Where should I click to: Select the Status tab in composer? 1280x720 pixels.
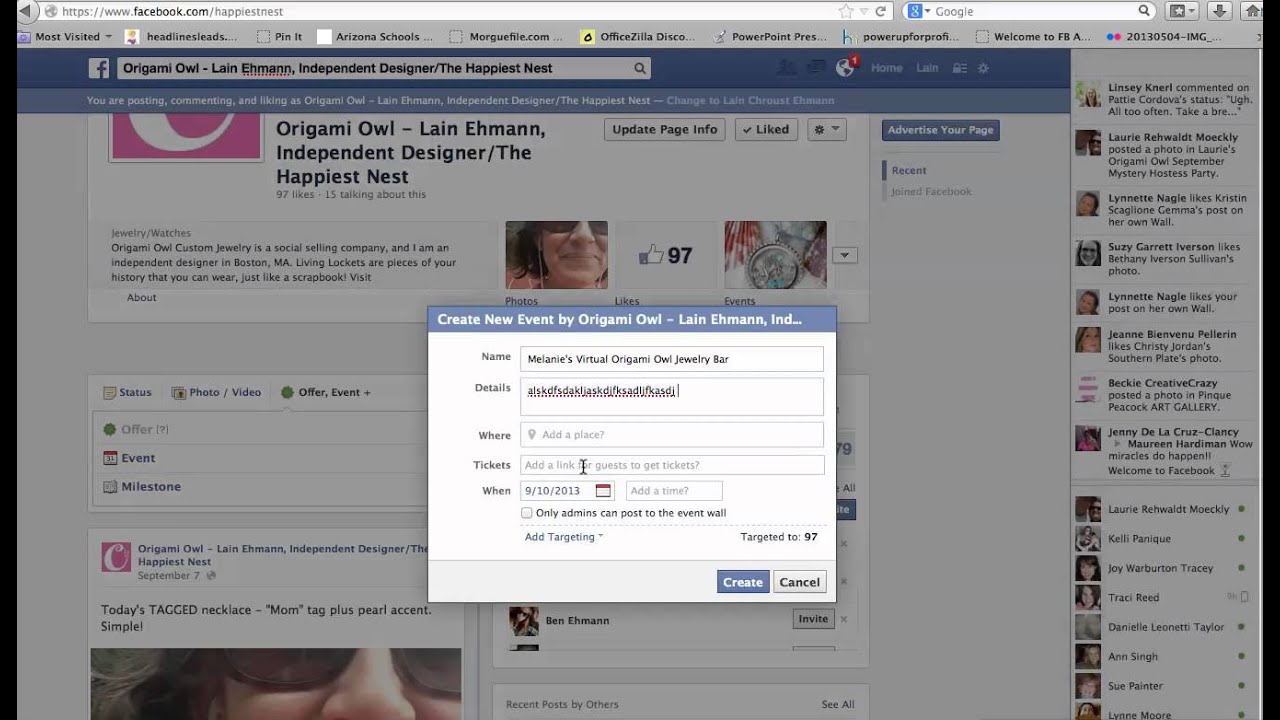[x=127, y=393]
